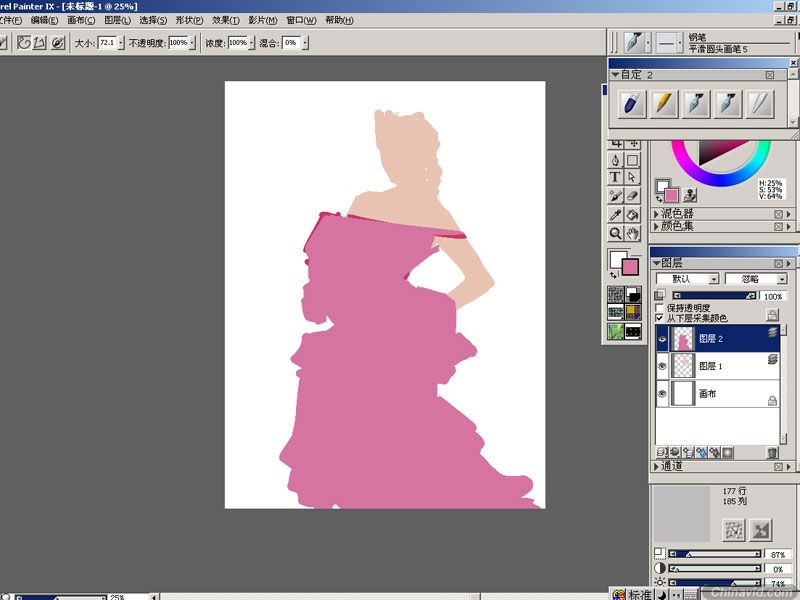Screen dimensions: 800x600
Task: Select the Pen tool in toolbox
Action: coord(616,160)
